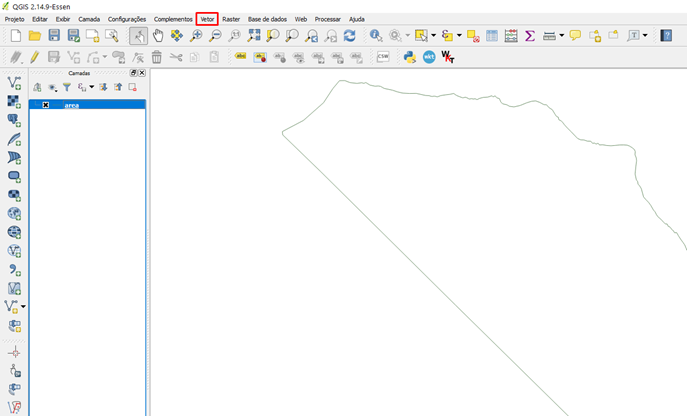
Task: Remove selected layer from Camadas panel
Action: 132,87
